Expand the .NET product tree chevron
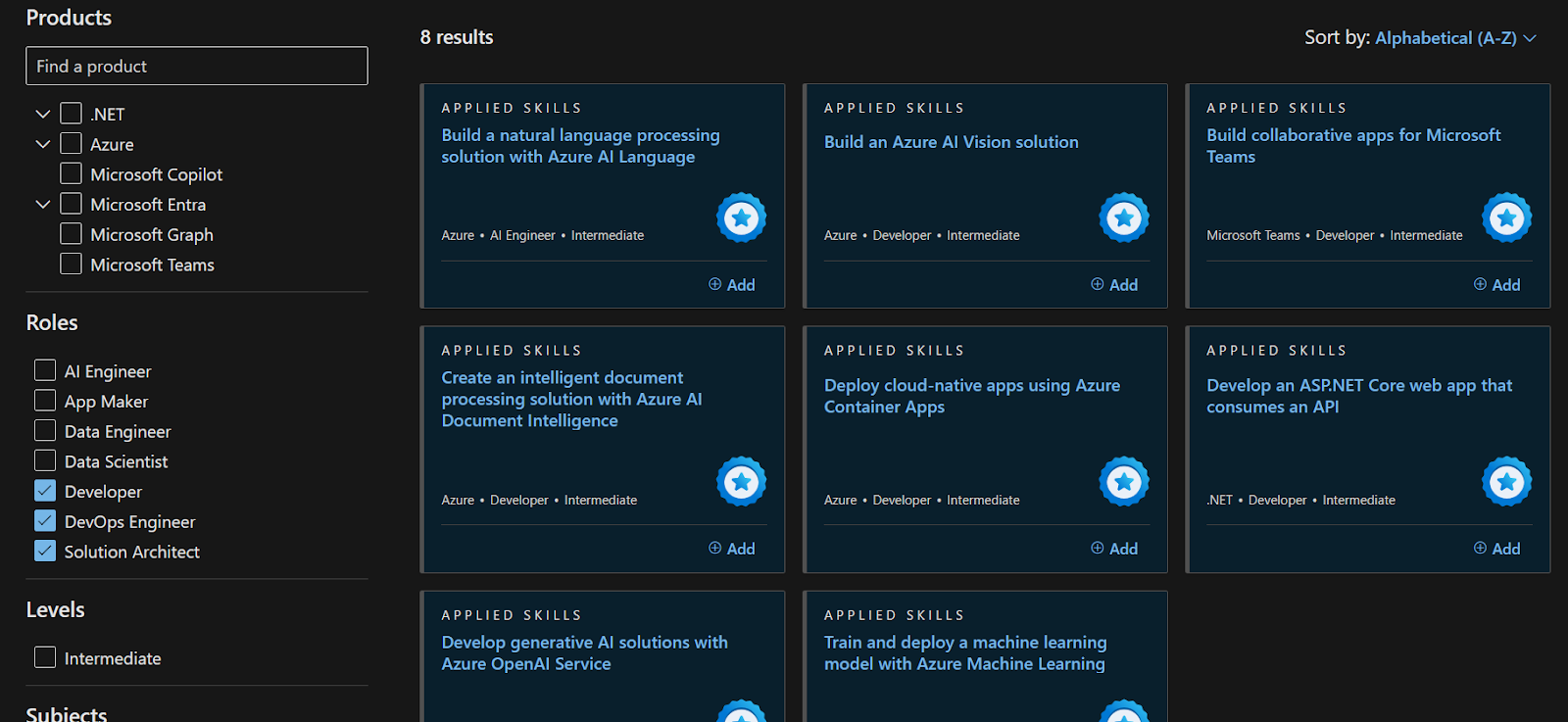Screen dimensions: 1568x722 [x=42, y=114]
